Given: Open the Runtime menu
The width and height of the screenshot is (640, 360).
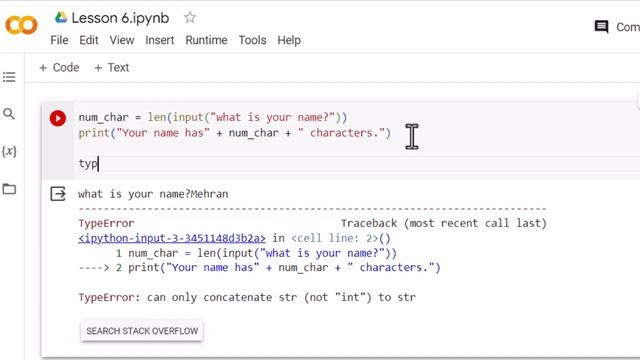Looking at the screenshot, I should (206, 40).
